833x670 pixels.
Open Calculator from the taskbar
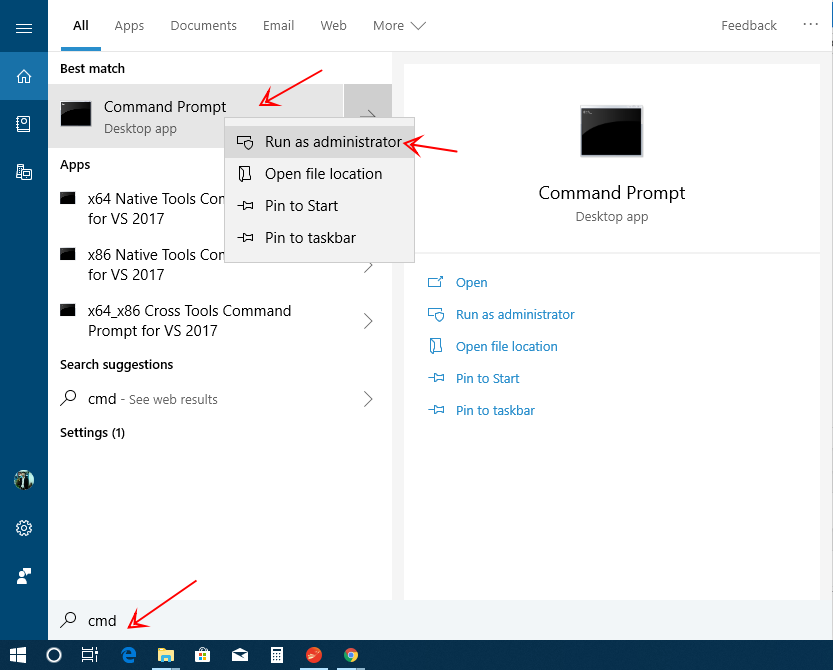coord(277,655)
